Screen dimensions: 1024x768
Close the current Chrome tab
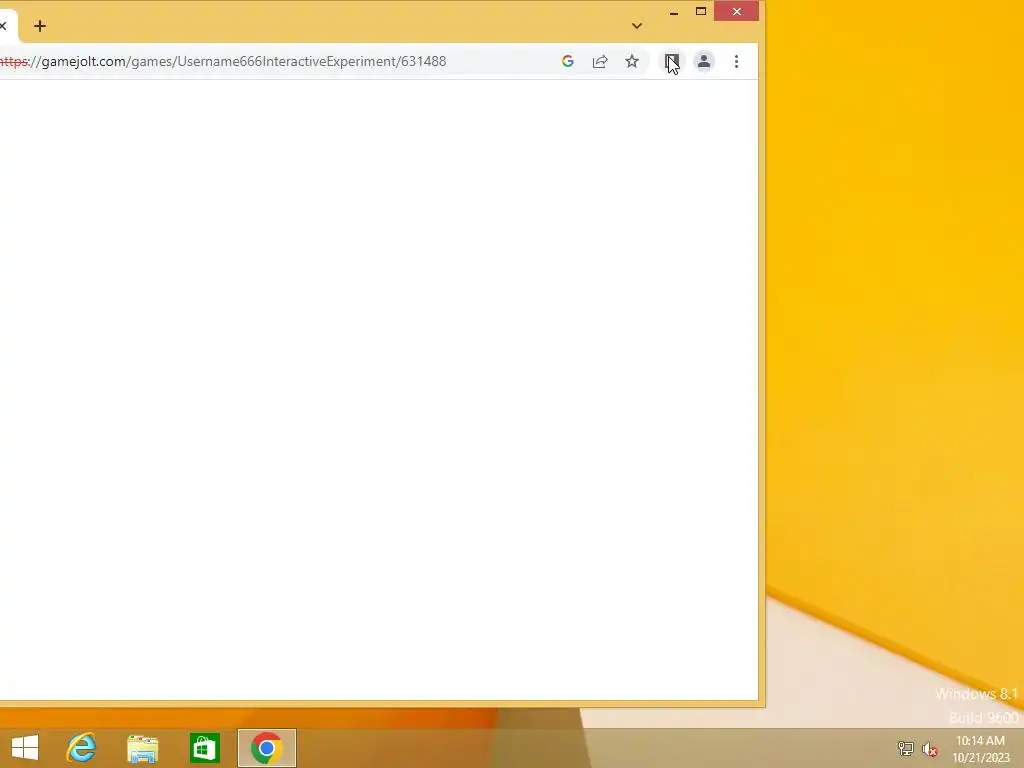click(3, 26)
